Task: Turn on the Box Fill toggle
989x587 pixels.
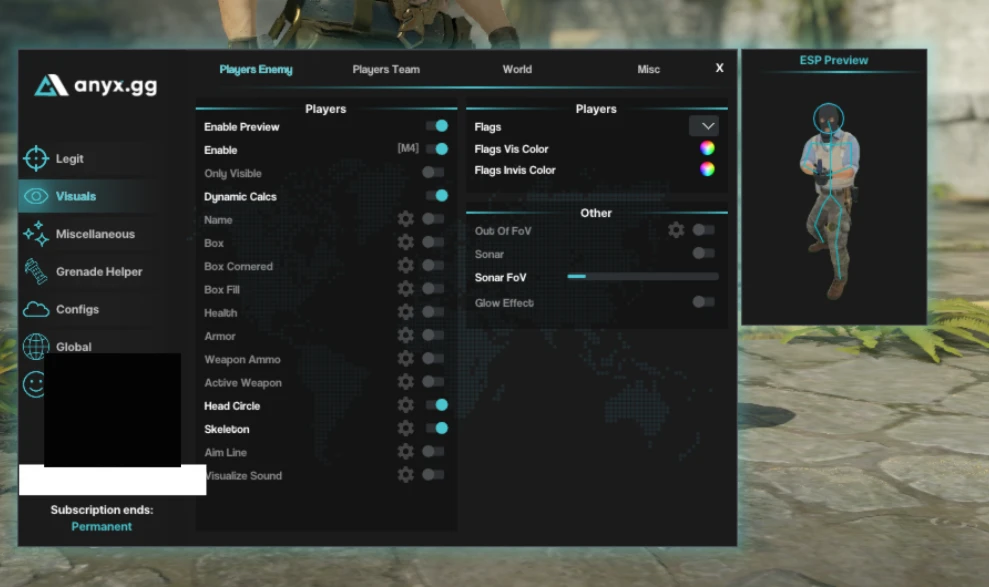Action: pos(433,289)
